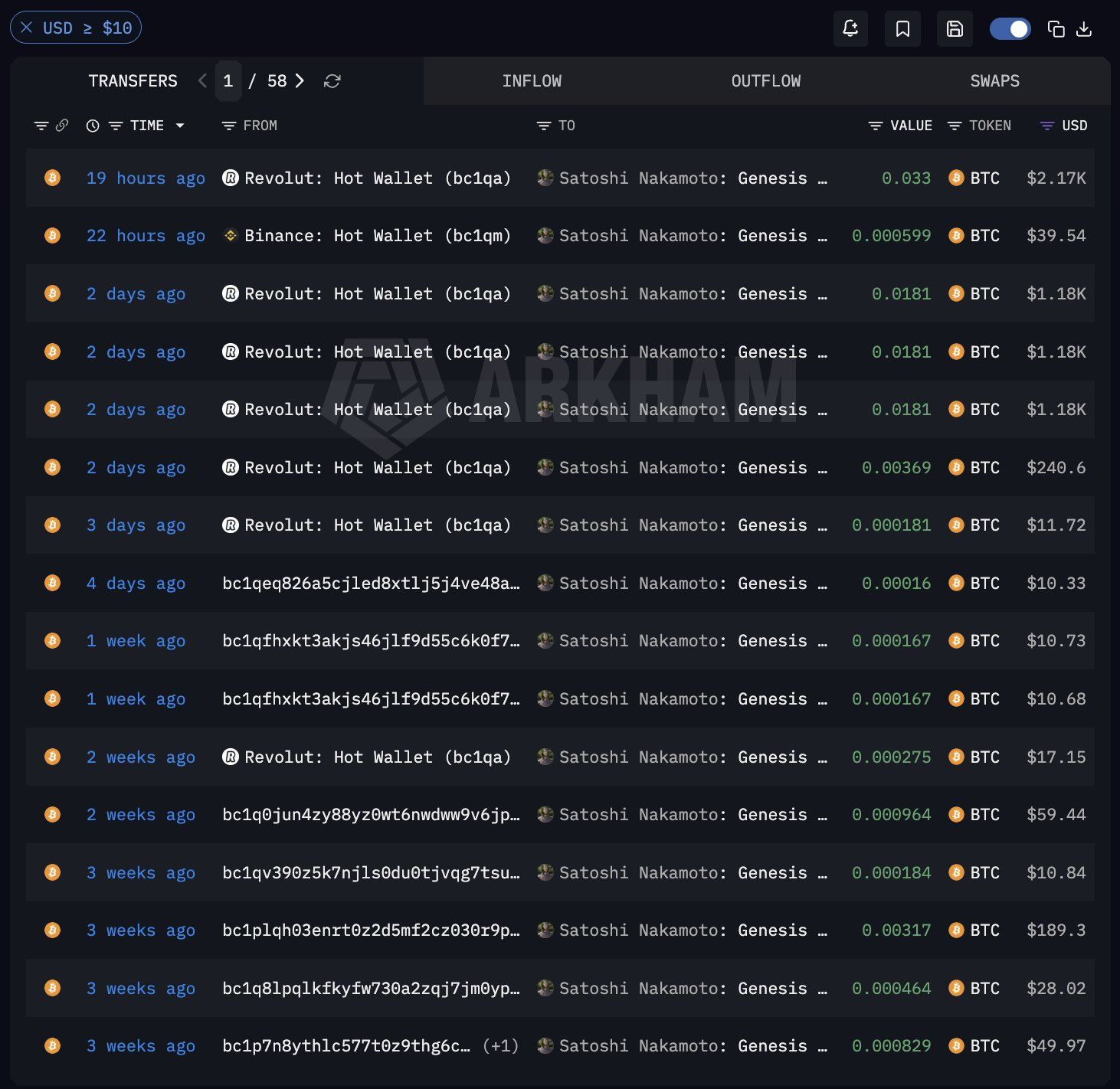Select the value 0.00369
Screen dimensions: 1120x1089
click(x=896, y=468)
